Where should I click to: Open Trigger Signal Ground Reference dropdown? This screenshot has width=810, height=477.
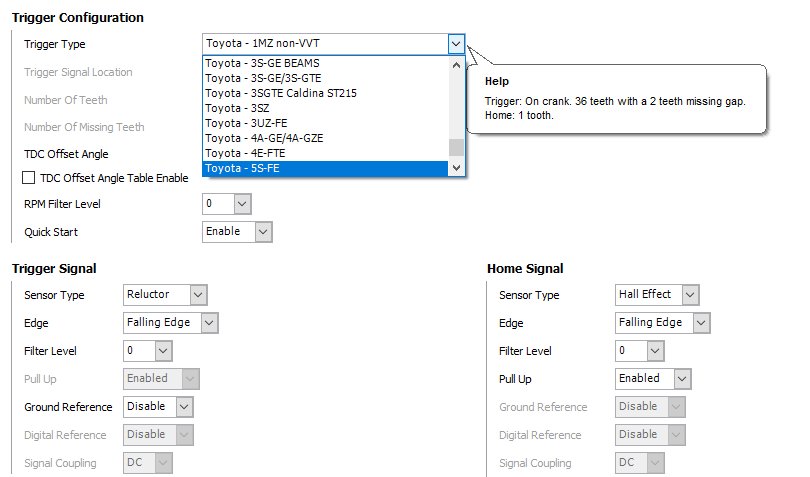click(184, 406)
